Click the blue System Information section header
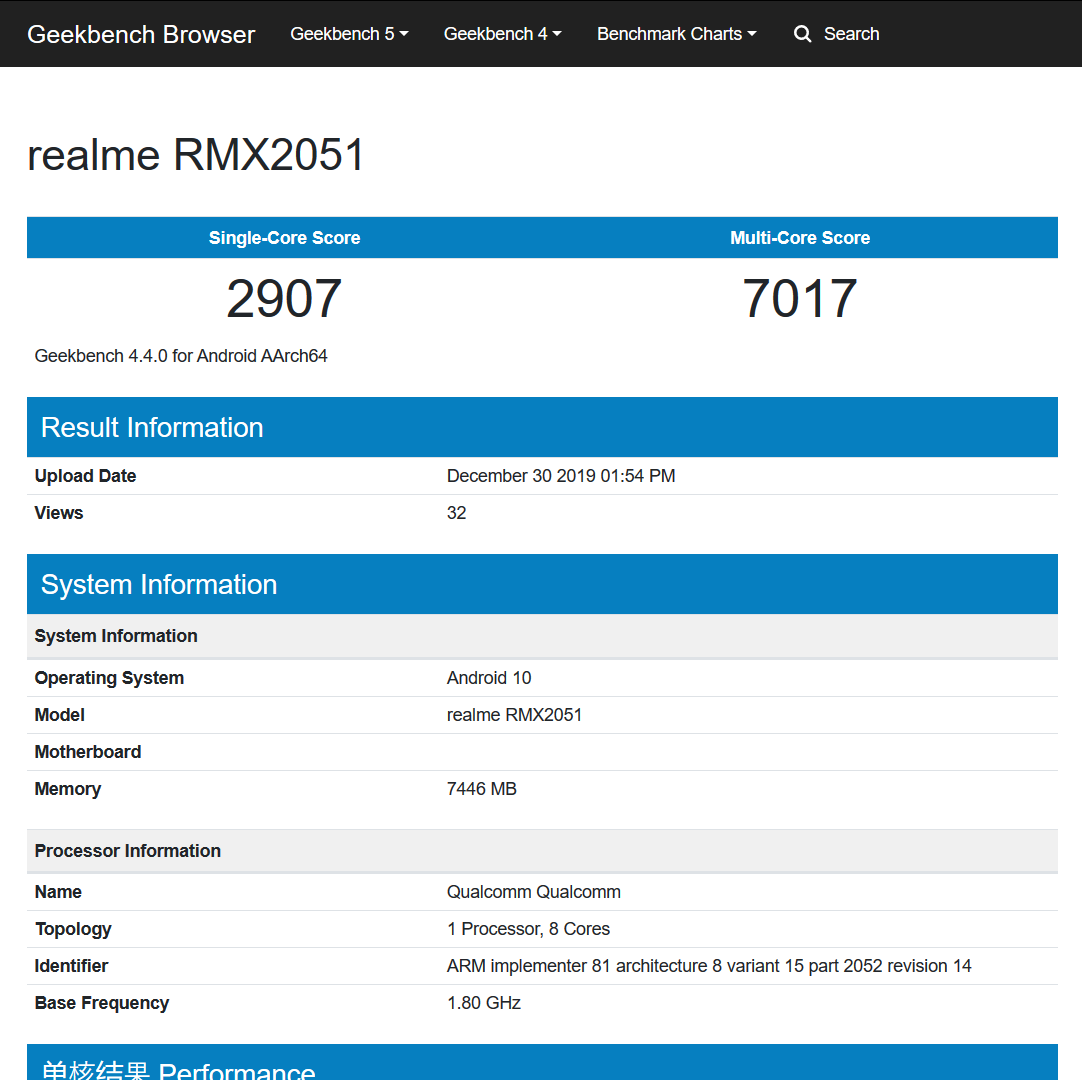 [542, 584]
